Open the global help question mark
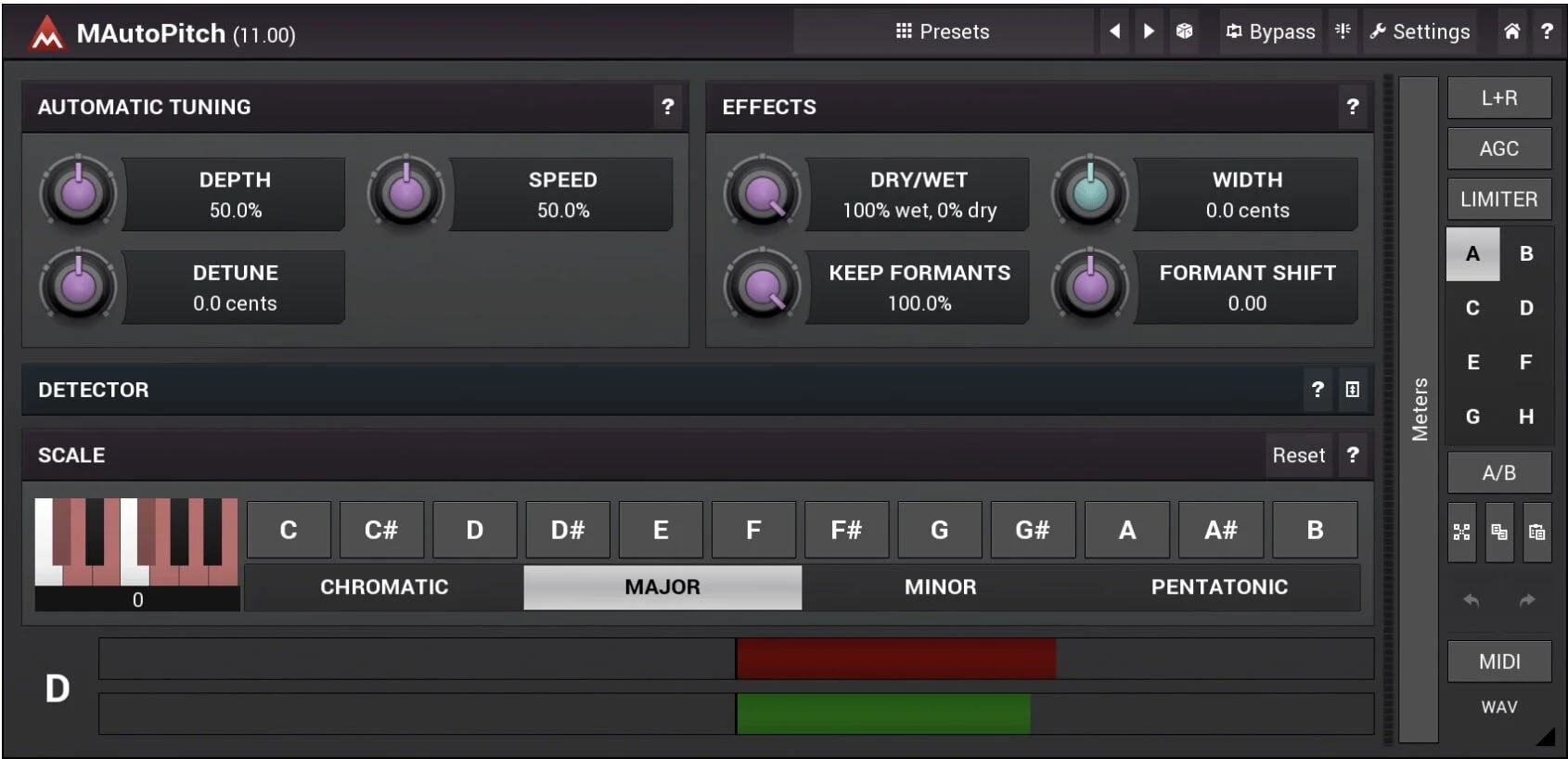The height and width of the screenshot is (759, 1568). tap(1547, 32)
